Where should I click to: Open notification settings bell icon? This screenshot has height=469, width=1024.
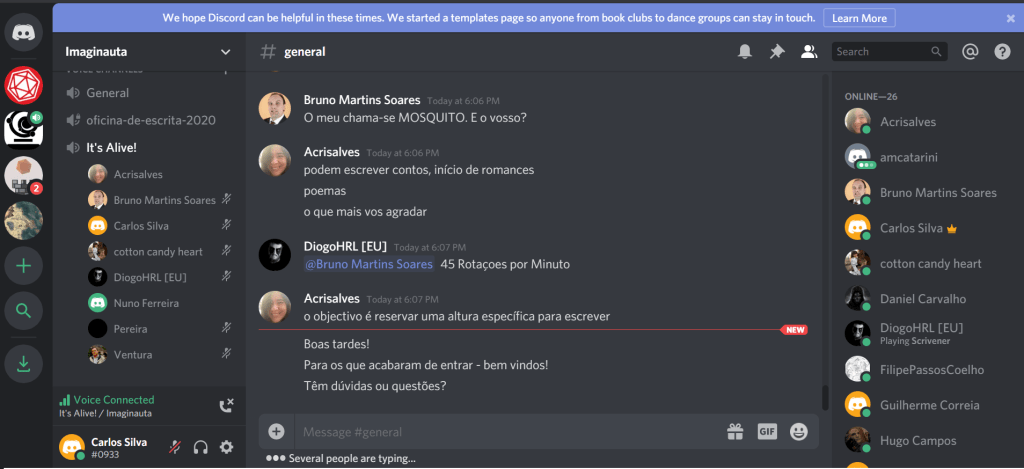click(744, 52)
